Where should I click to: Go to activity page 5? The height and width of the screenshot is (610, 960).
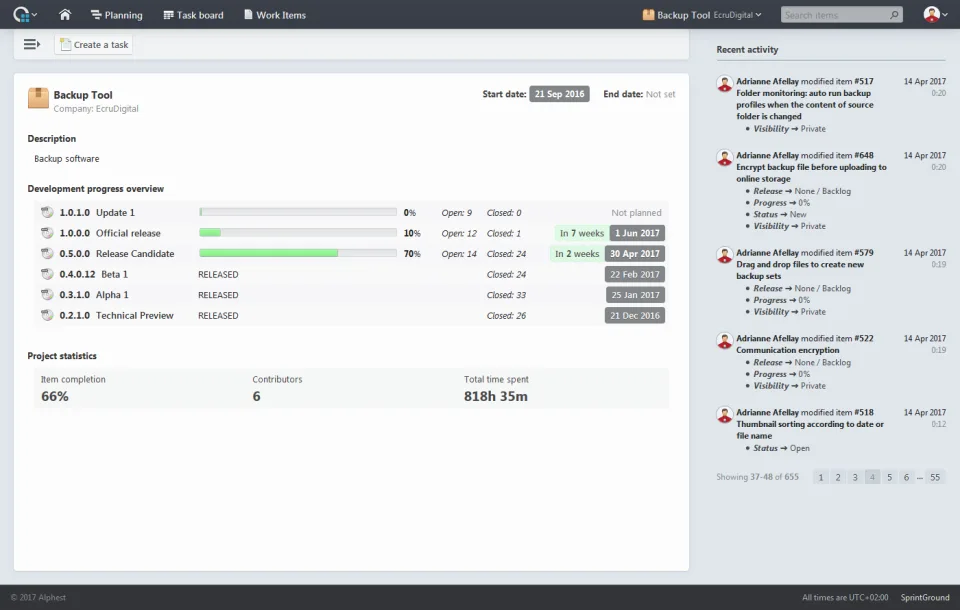click(x=890, y=477)
